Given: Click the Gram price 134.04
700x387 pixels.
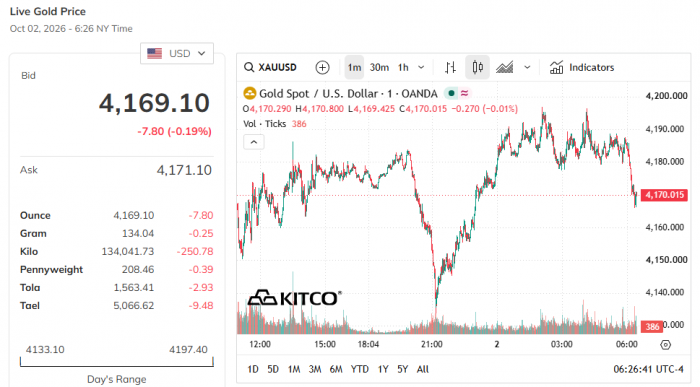Looking at the screenshot, I should click(138, 233).
